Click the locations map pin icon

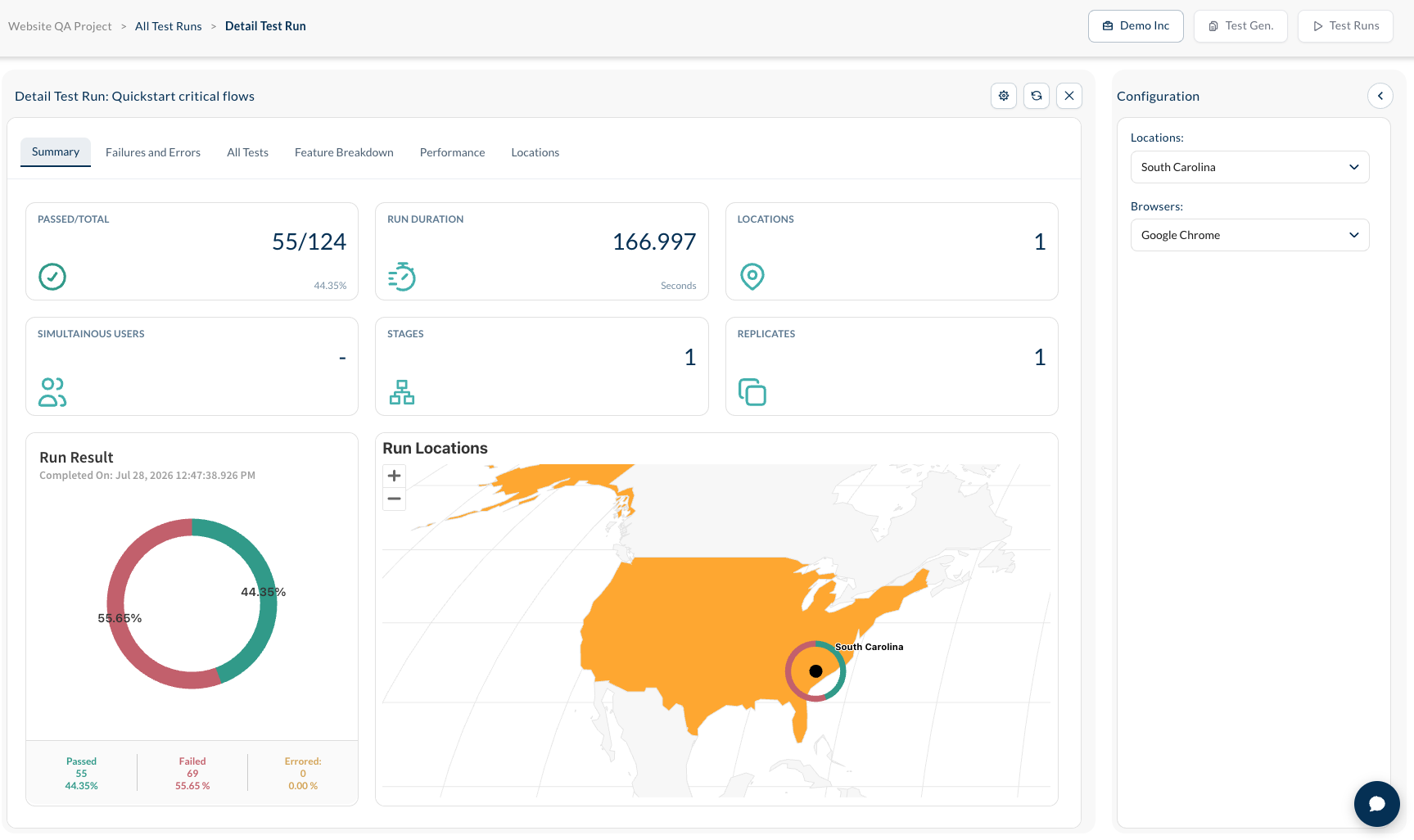pyautogui.click(x=752, y=277)
